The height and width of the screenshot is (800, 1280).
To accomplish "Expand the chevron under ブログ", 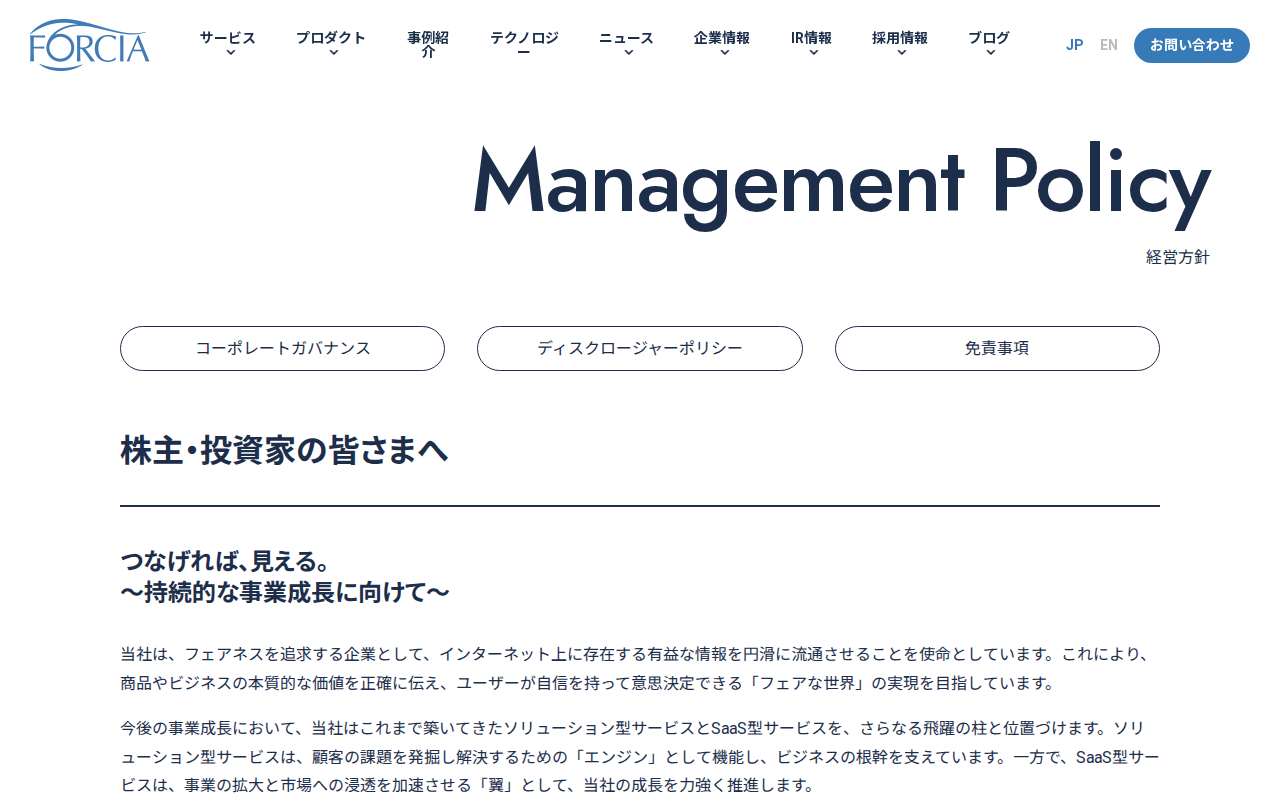I will [x=990, y=53].
